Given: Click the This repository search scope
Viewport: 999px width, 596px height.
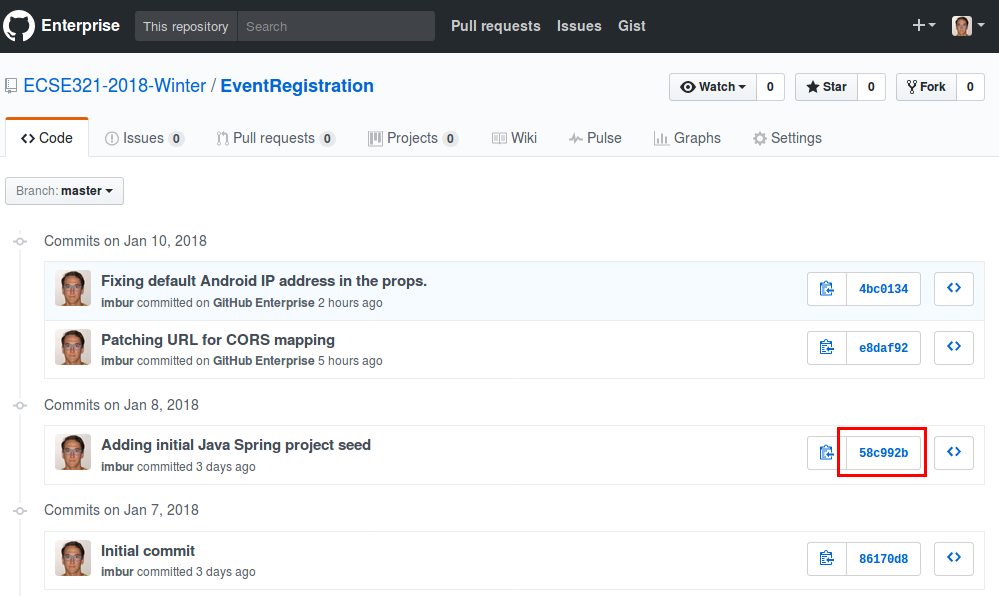Looking at the screenshot, I should (186, 26).
